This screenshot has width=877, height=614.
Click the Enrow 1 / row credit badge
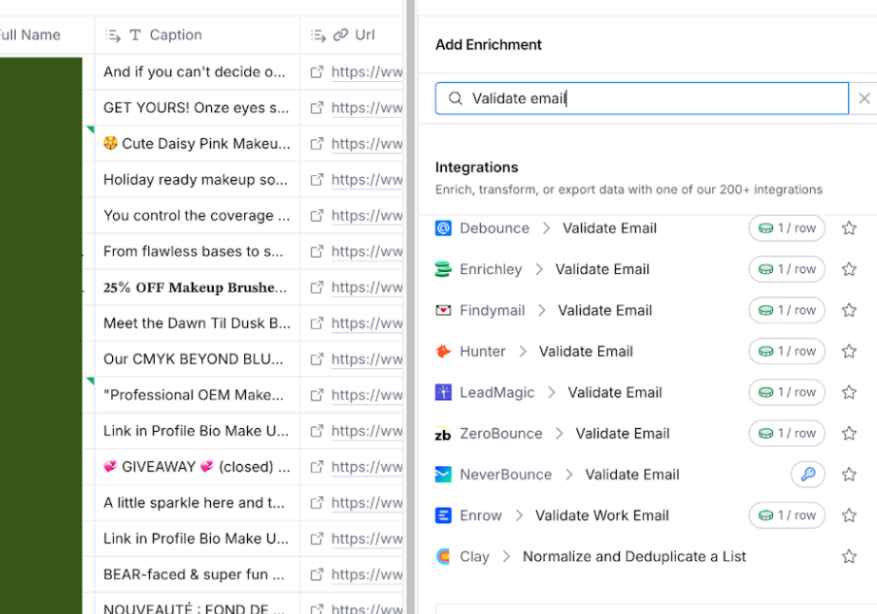[787, 516]
